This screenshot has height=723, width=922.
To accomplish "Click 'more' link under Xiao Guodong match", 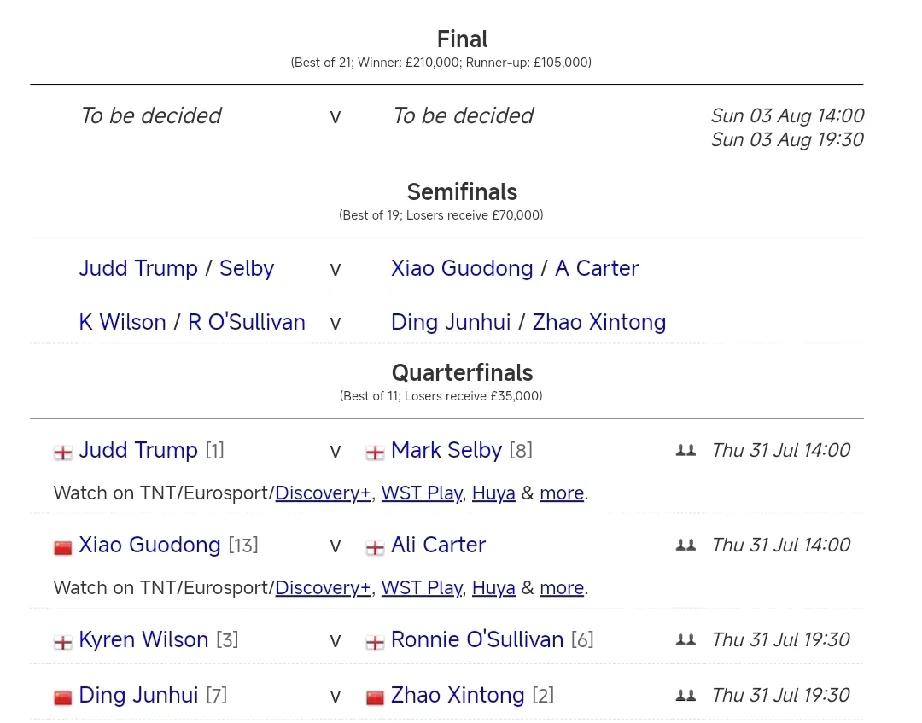I will (562, 588).
